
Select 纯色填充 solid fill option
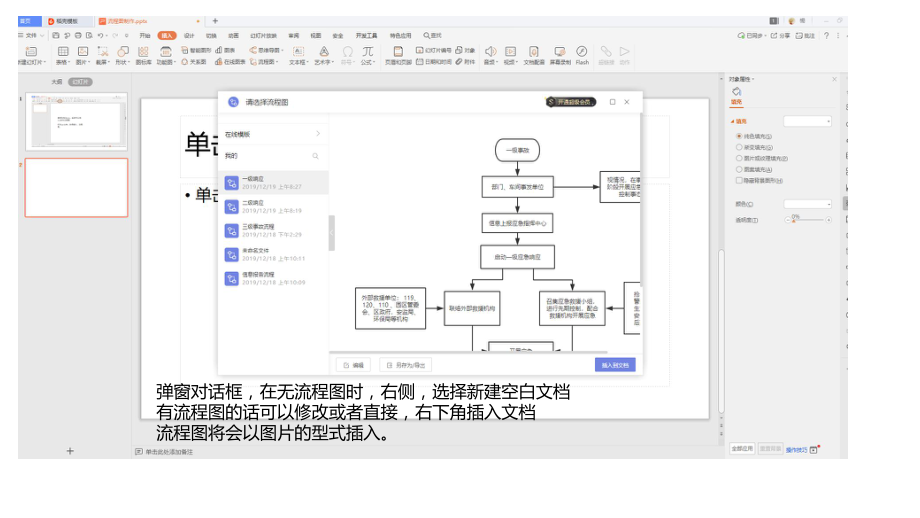click(755, 136)
